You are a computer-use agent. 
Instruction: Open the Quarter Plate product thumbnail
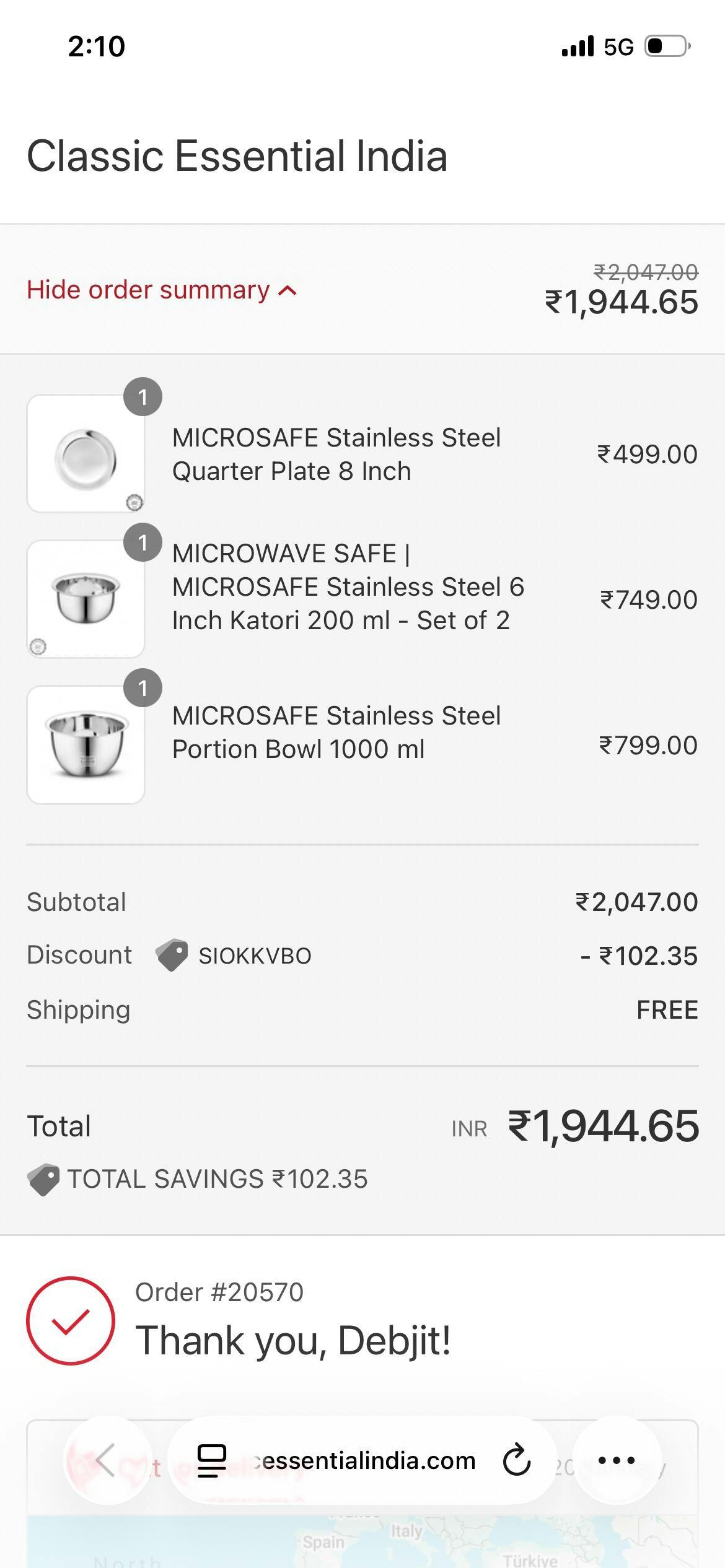[86, 454]
